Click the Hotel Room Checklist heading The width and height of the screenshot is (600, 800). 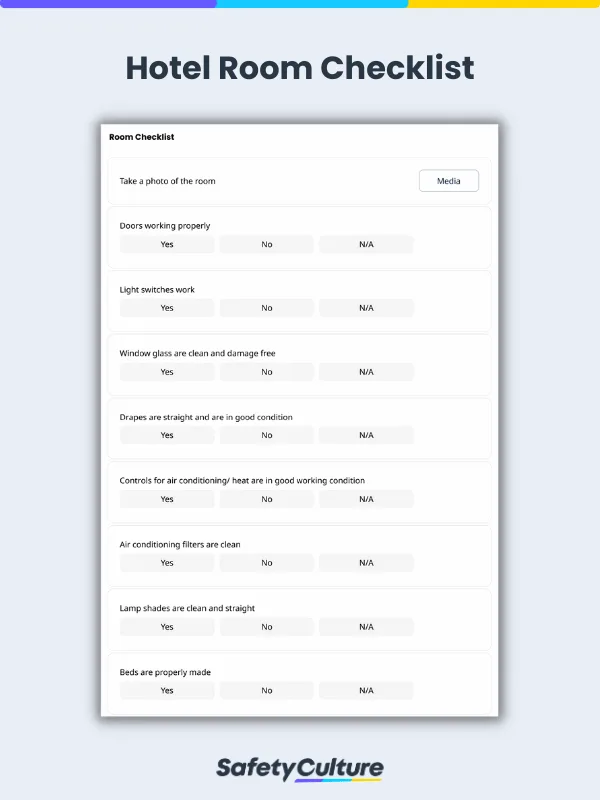(300, 68)
